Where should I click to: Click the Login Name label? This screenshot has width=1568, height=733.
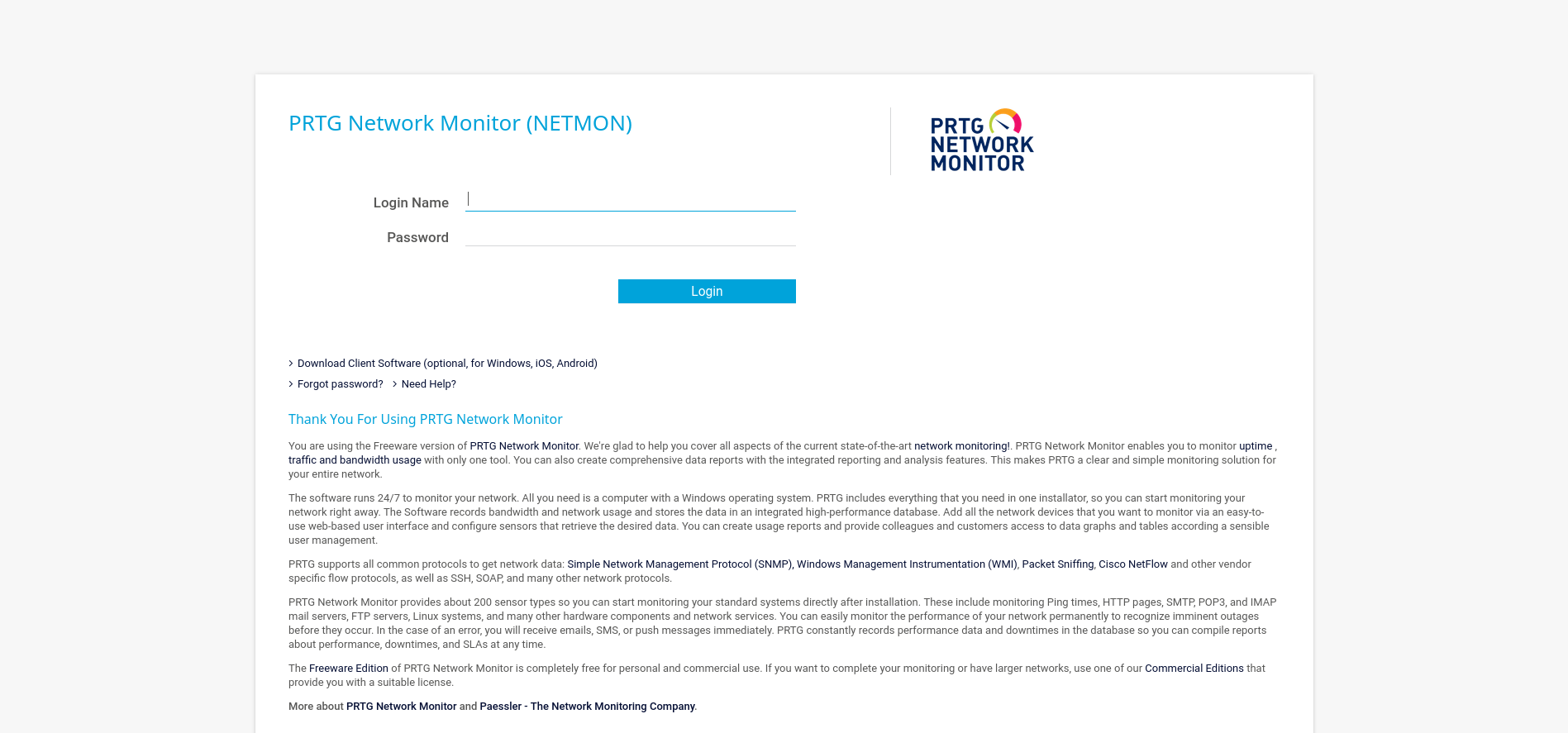411,202
